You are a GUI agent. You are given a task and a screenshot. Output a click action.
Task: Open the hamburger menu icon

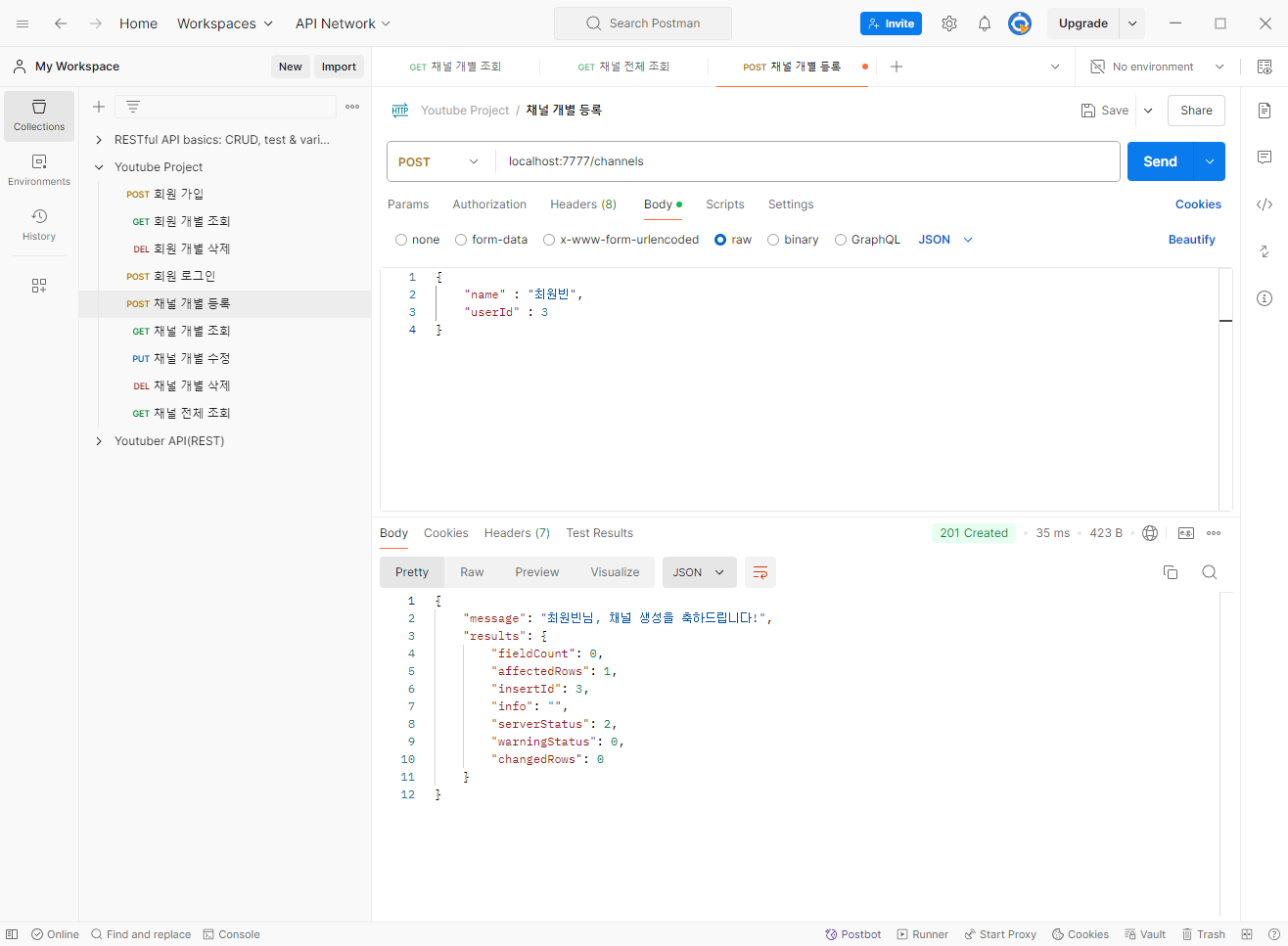point(23,23)
